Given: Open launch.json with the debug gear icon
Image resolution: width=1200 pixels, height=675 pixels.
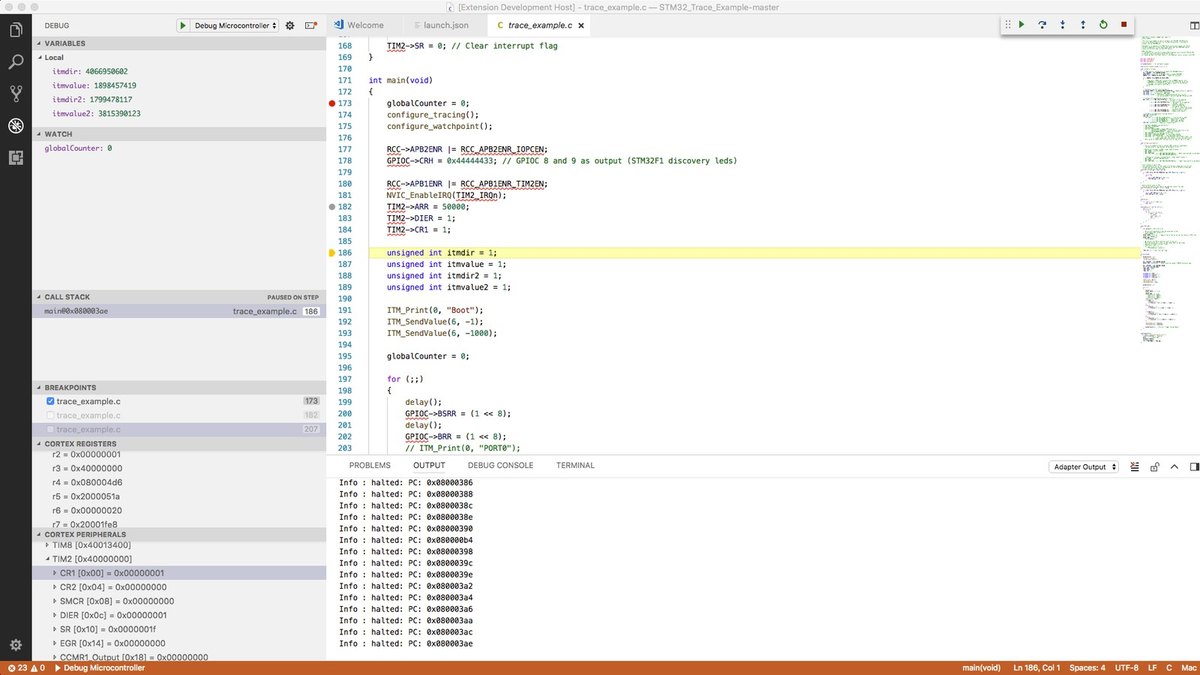Looking at the screenshot, I should [290, 25].
